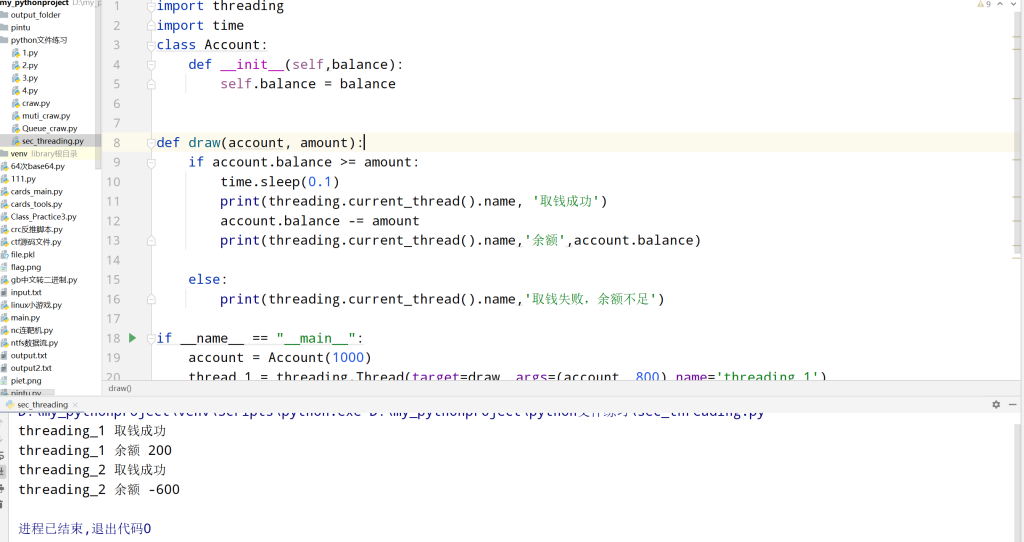Viewport: 1024px width, 542px height.
Task: Close the sec_threading run tab
Action: pyautogui.click(x=77, y=405)
